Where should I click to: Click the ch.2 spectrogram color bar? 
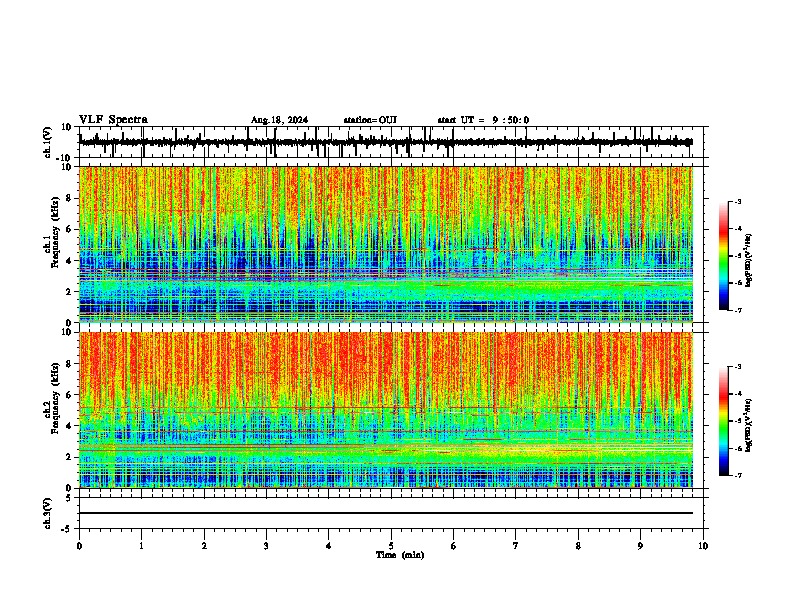coord(724,421)
